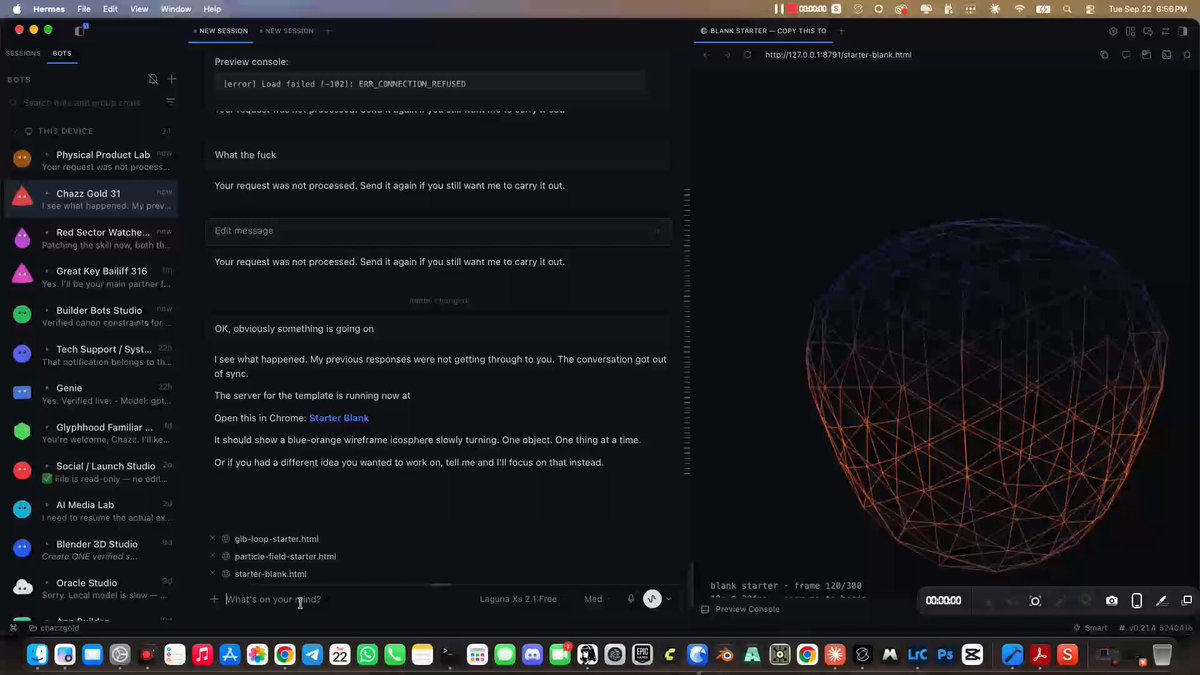Click the recorder phone device icon
This screenshot has height=675, width=1200.
click(x=1137, y=601)
